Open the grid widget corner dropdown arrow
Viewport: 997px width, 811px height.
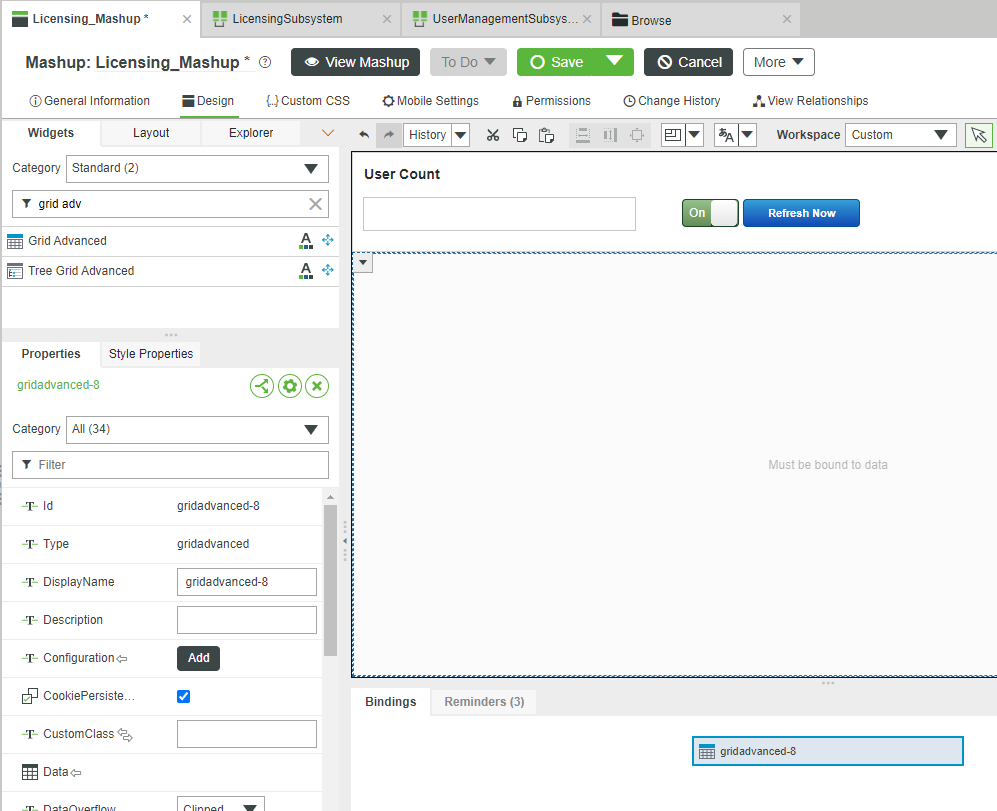pos(363,262)
